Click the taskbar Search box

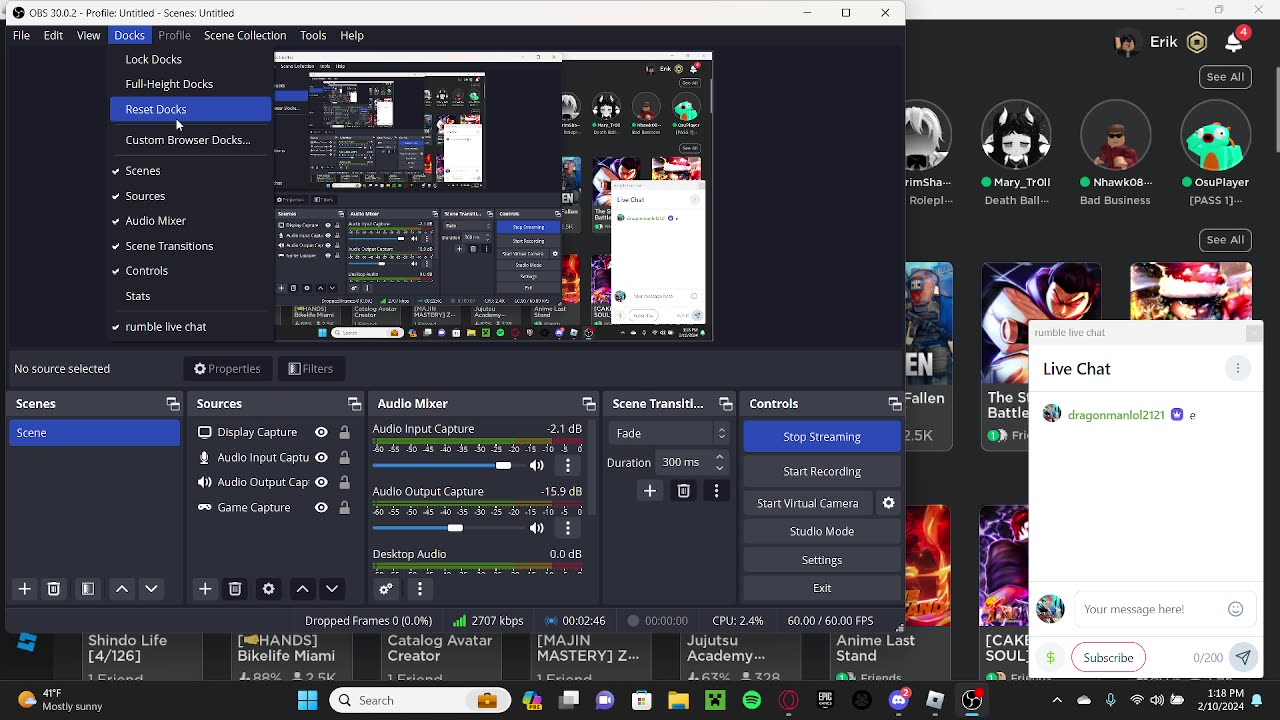tap(421, 700)
